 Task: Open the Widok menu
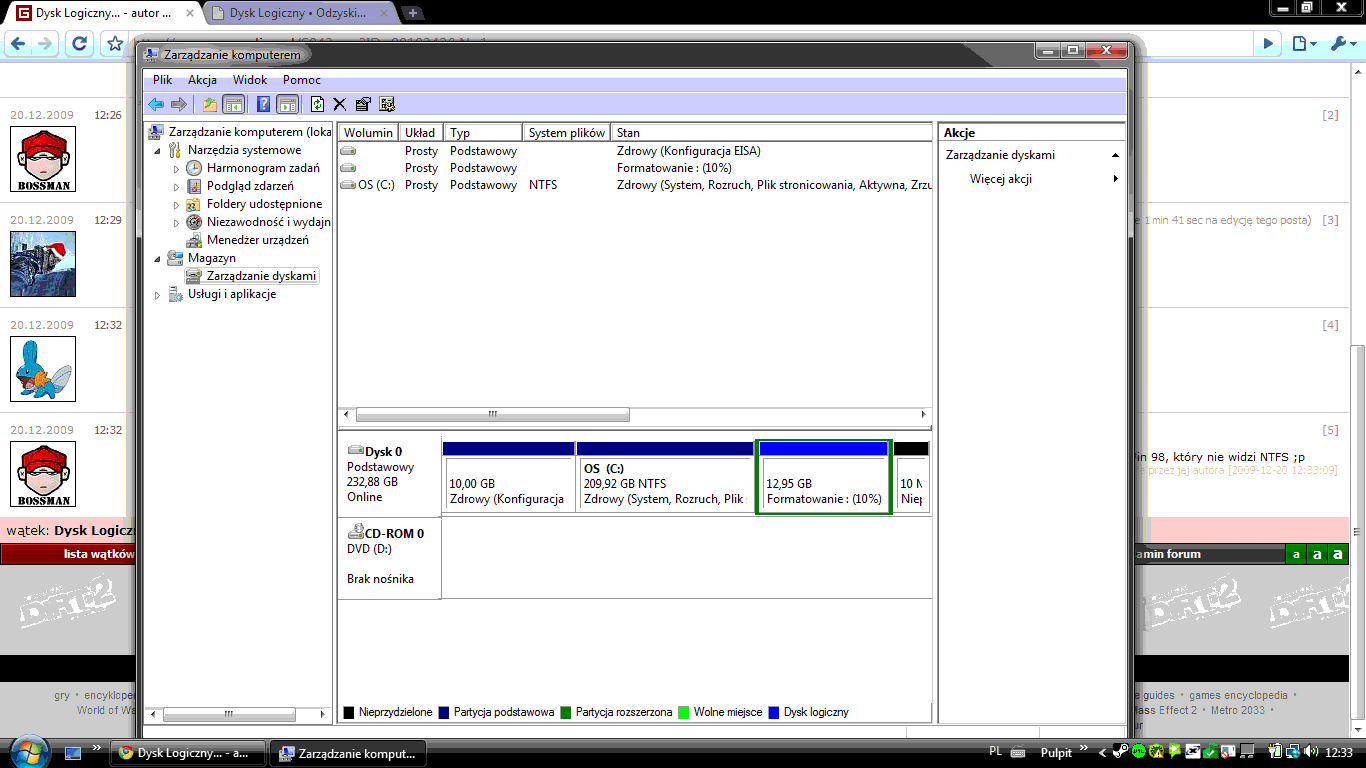click(250, 80)
